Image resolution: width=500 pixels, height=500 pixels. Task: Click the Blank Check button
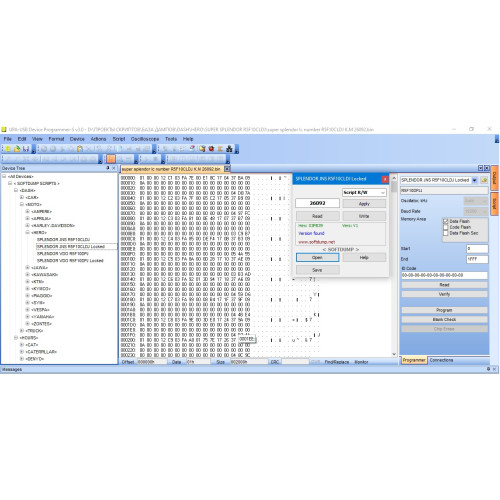pyautogui.click(x=444, y=319)
